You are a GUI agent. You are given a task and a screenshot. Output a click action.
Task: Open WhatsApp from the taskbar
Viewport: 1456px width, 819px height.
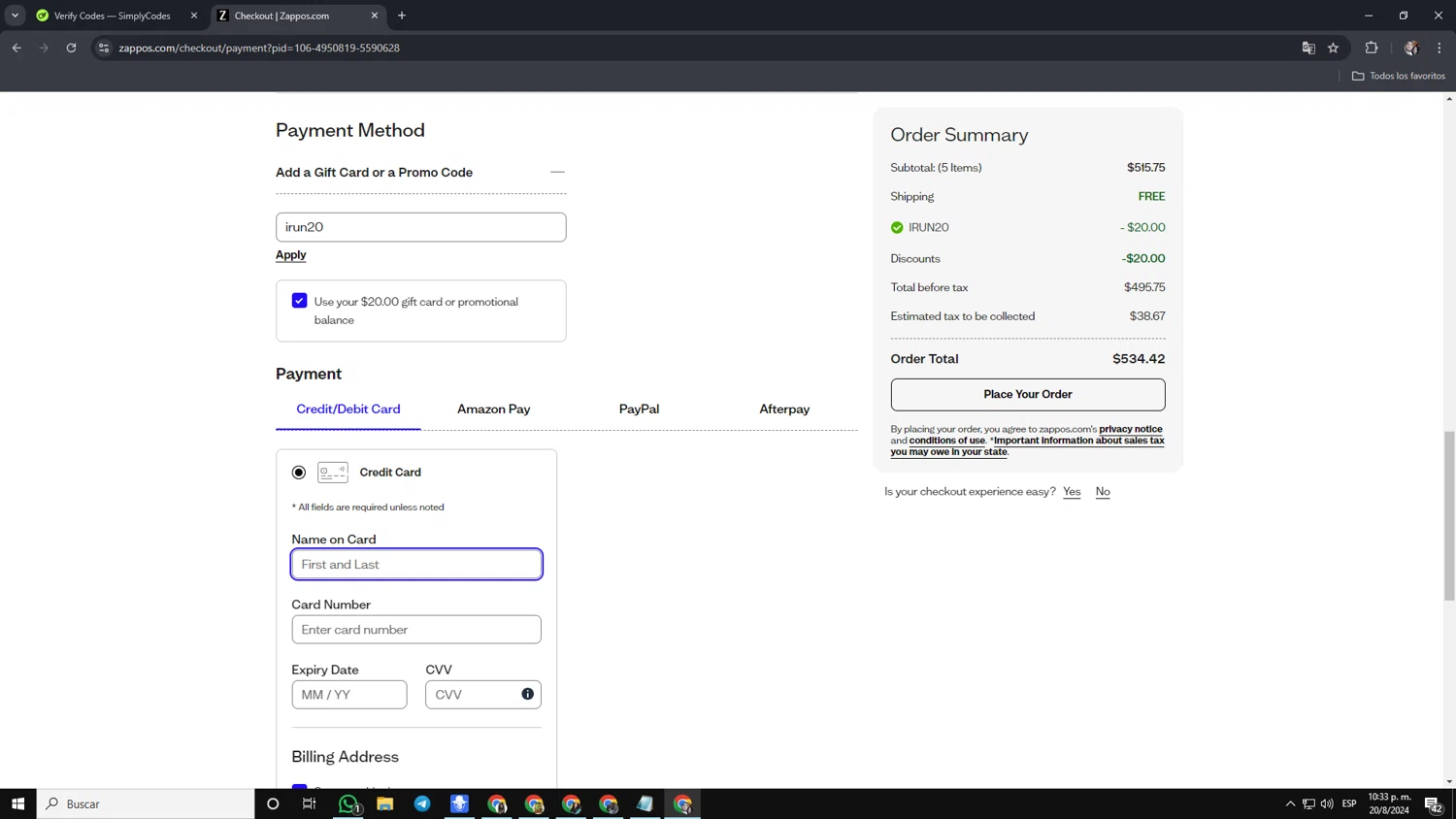pyautogui.click(x=347, y=803)
